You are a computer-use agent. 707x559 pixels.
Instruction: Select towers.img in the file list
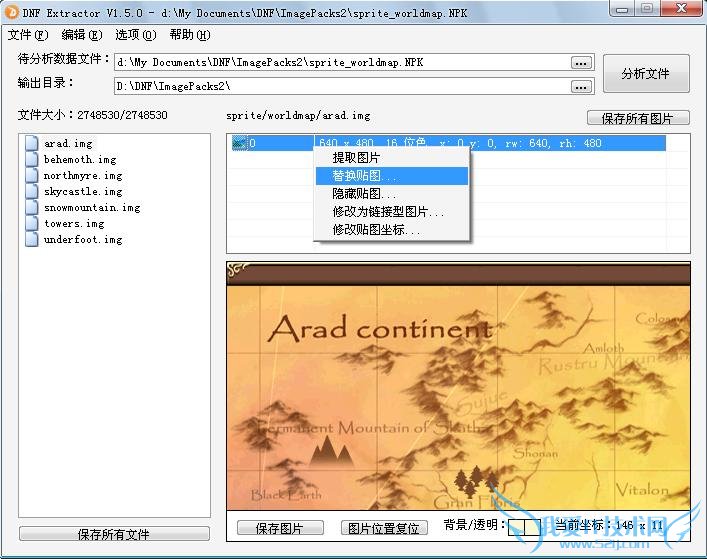point(74,223)
